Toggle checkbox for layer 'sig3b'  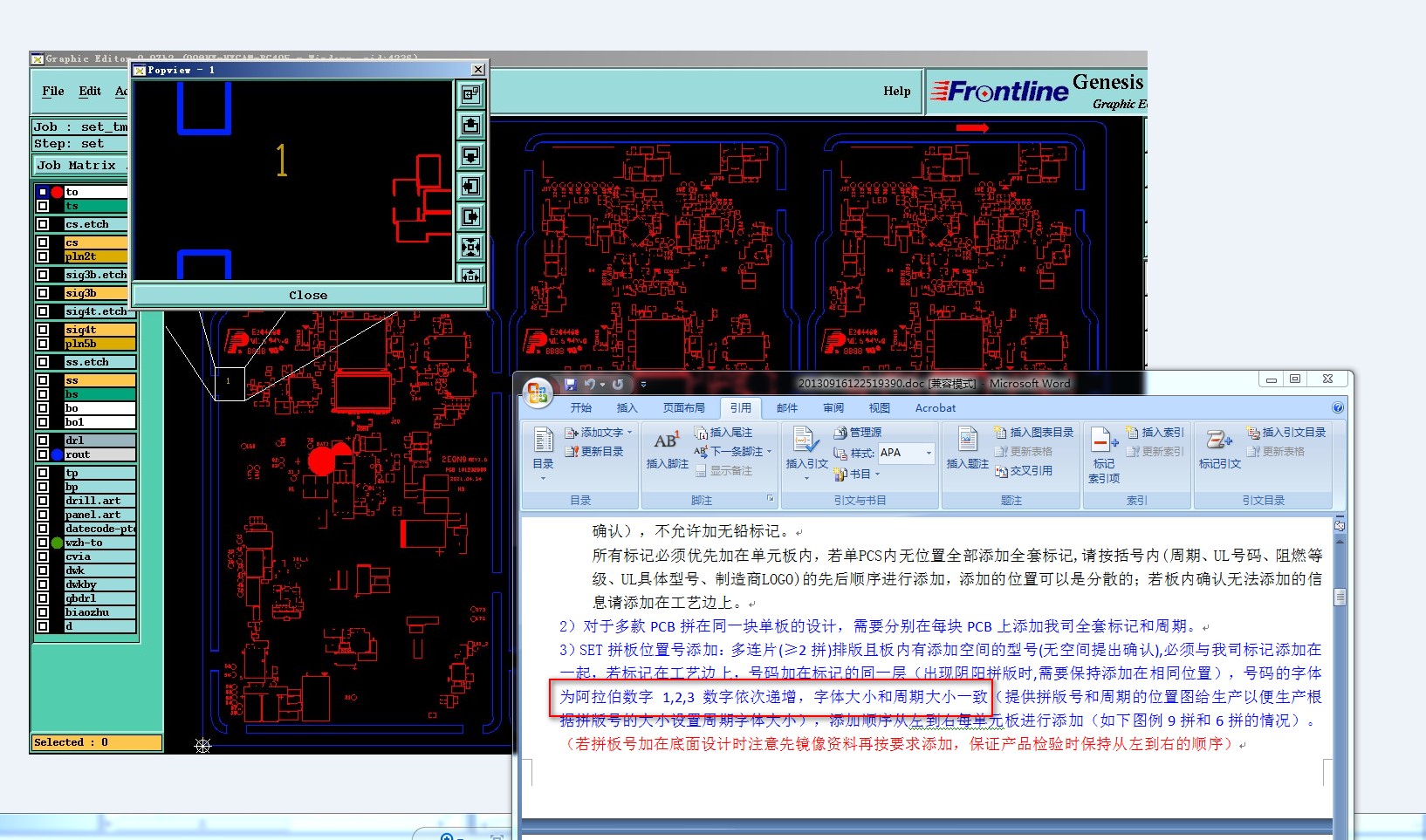pos(43,293)
